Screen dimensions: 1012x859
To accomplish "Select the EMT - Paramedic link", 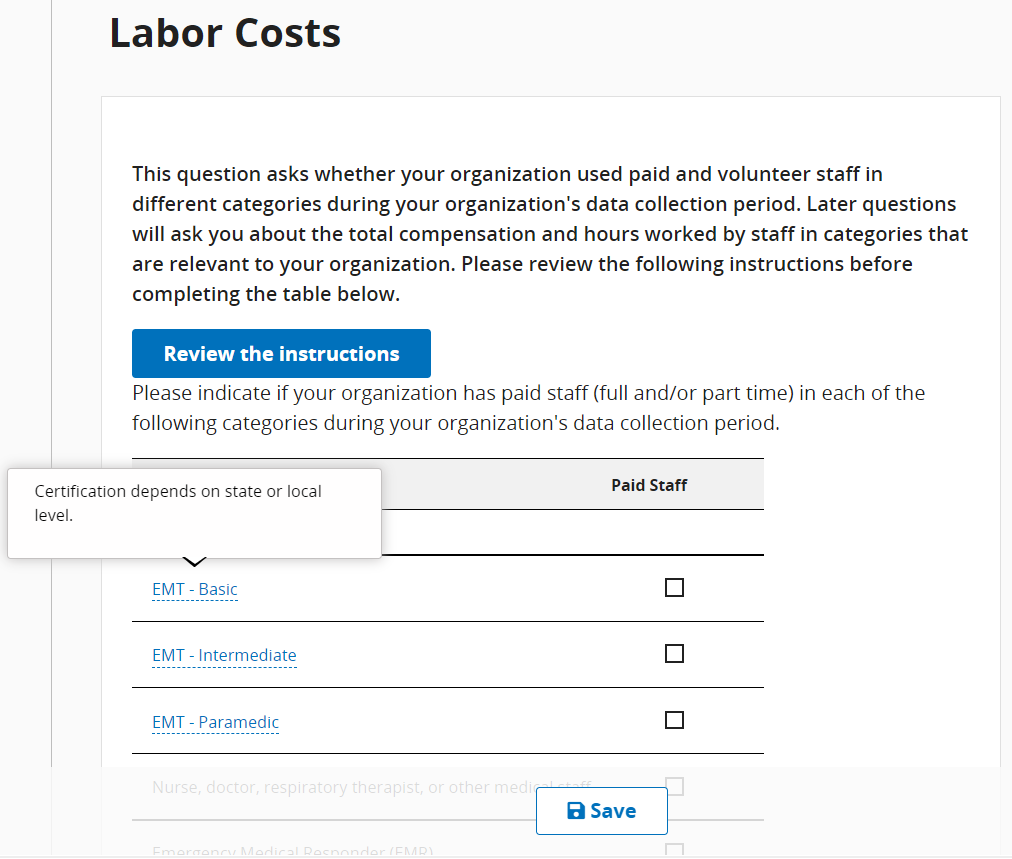I will [x=215, y=722].
